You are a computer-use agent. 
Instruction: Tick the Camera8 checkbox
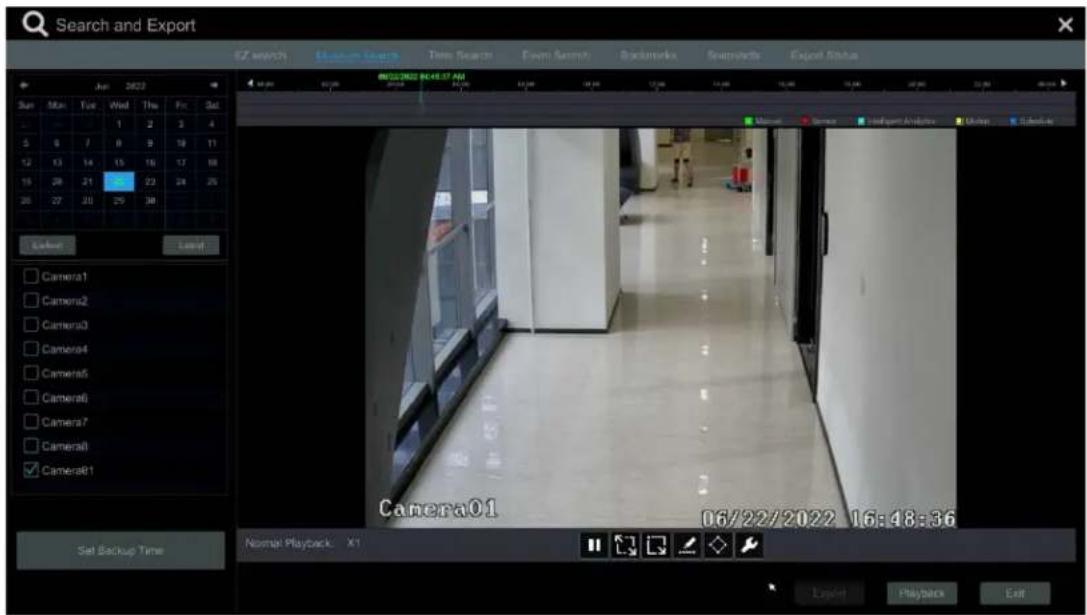pos(31,446)
